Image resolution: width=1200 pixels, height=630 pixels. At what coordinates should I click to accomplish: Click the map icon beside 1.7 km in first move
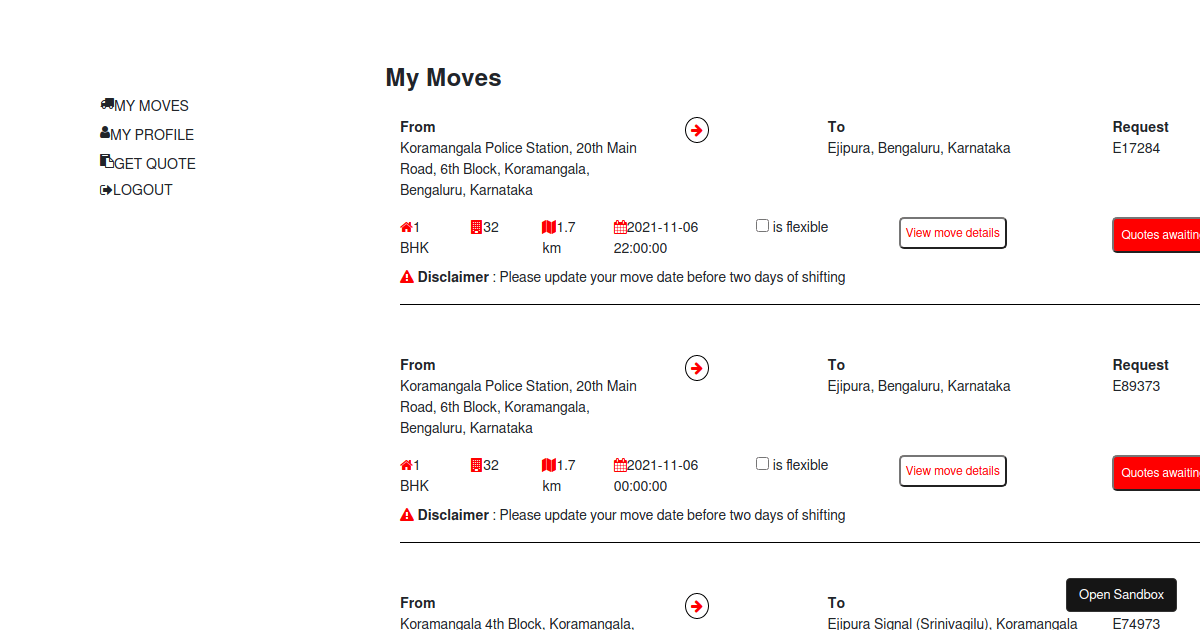click(548, 227)
